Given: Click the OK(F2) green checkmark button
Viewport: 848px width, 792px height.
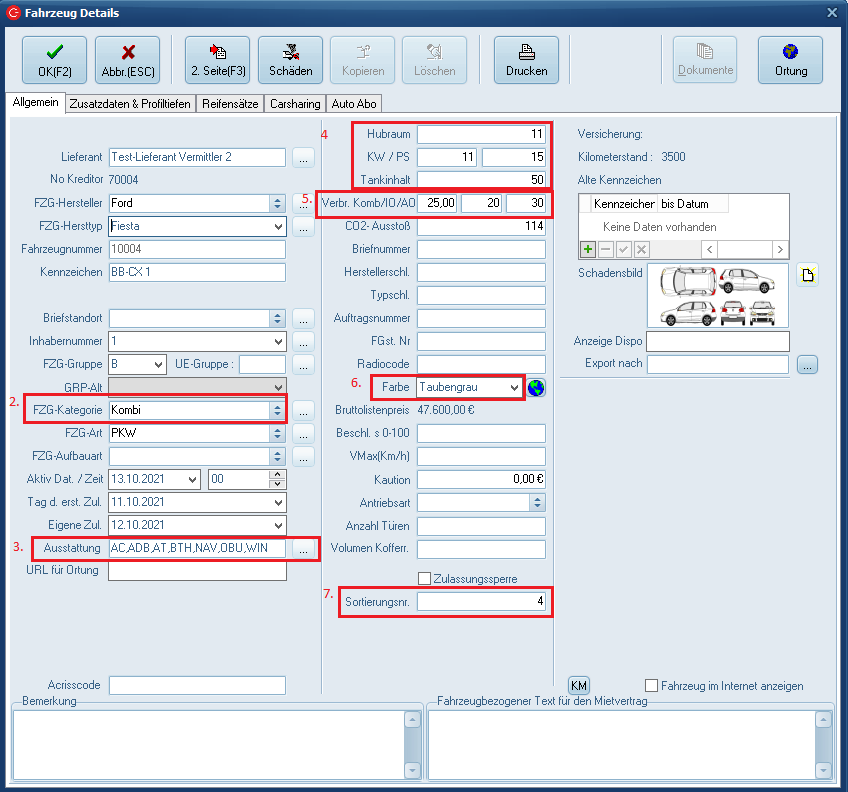Looking at the screenshot, I should pyautogui.click(x=54, y=60).
